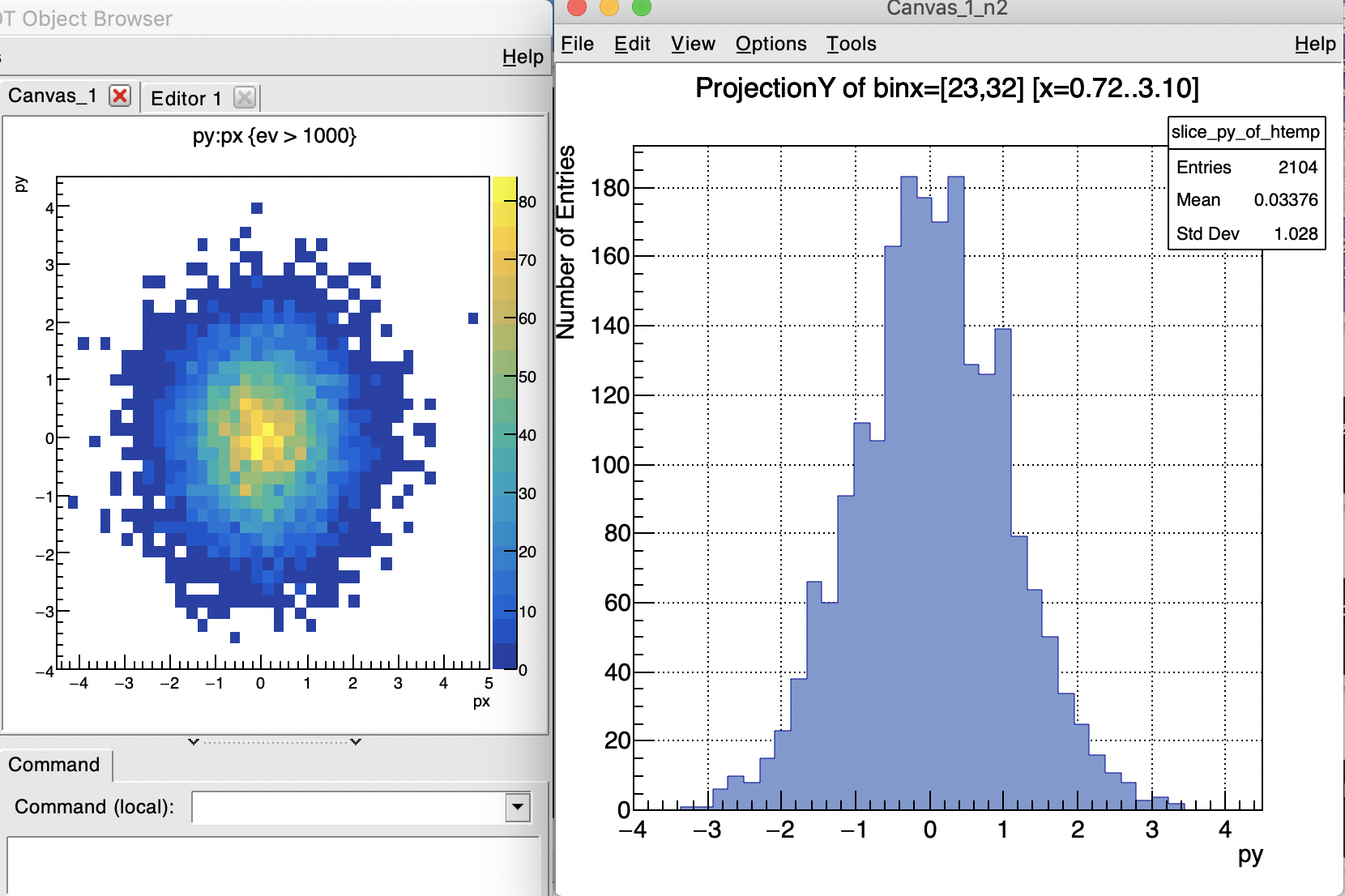Click into the Command local input field
The image size is (1345, 896).
[349, 807]
